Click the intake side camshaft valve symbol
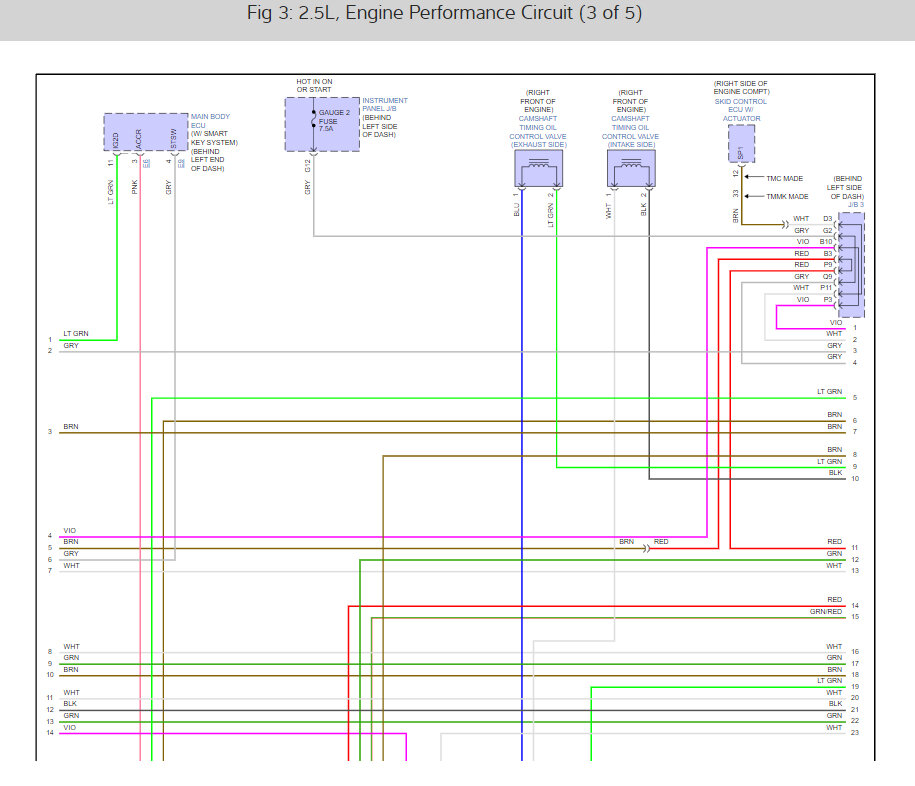Screen dimensions: 915x786 [631, 169]
